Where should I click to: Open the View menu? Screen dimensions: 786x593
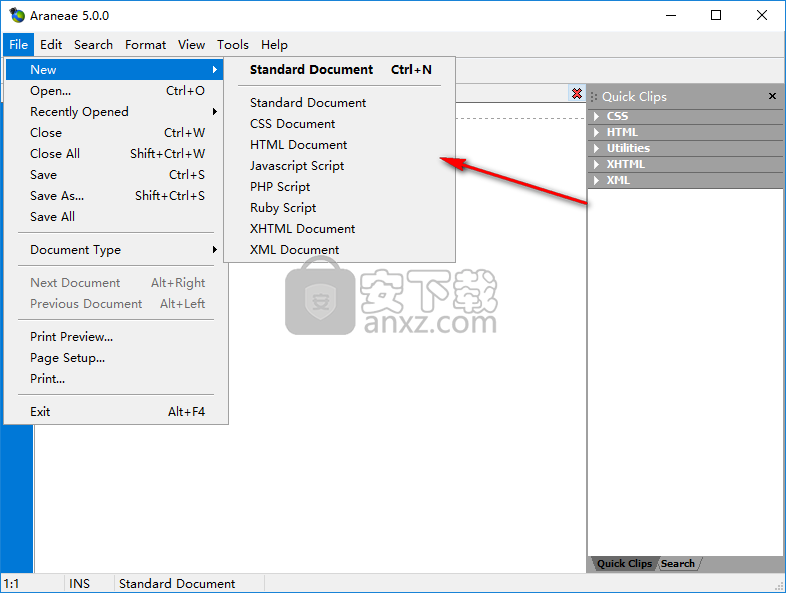pyautogui.click(x=191, y=45)
